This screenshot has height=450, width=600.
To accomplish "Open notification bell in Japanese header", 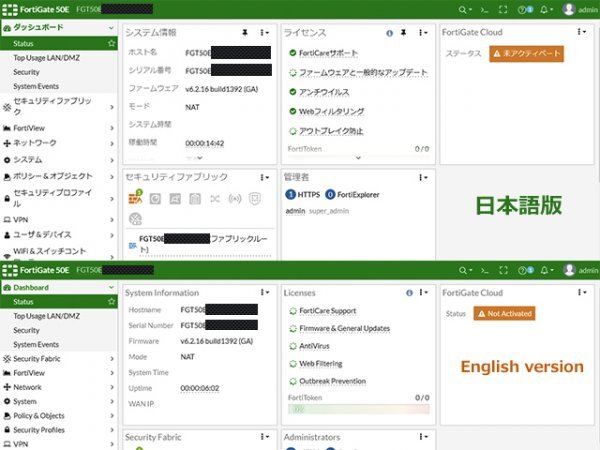I will tap(546, 10).
